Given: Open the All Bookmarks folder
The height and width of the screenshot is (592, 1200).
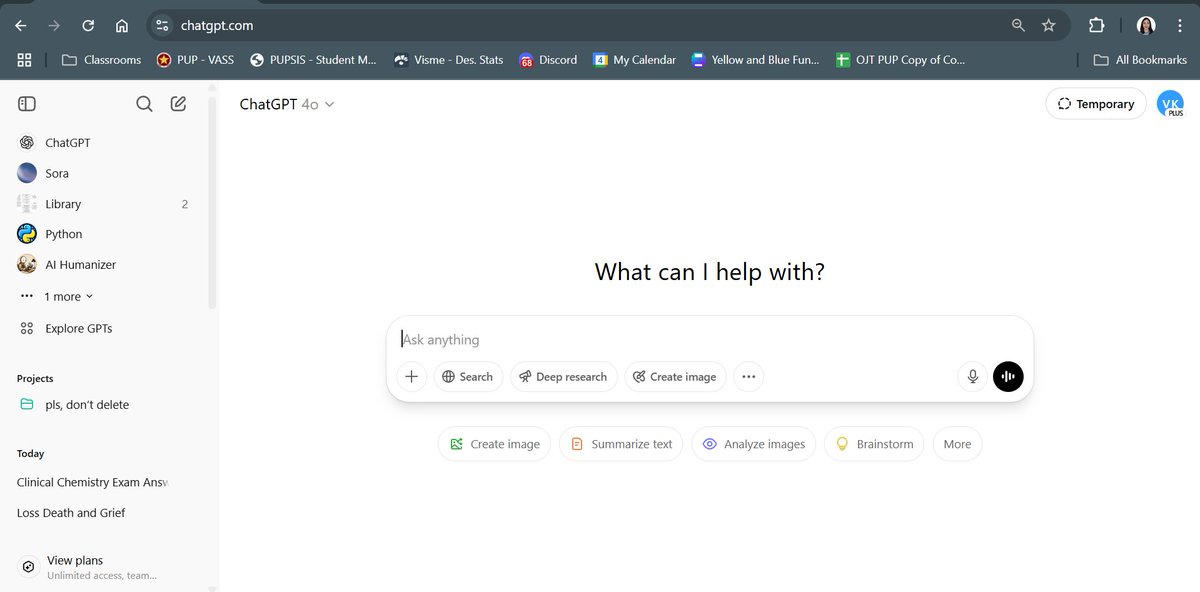Looking at the screenshot, I should coord(1140,60).
